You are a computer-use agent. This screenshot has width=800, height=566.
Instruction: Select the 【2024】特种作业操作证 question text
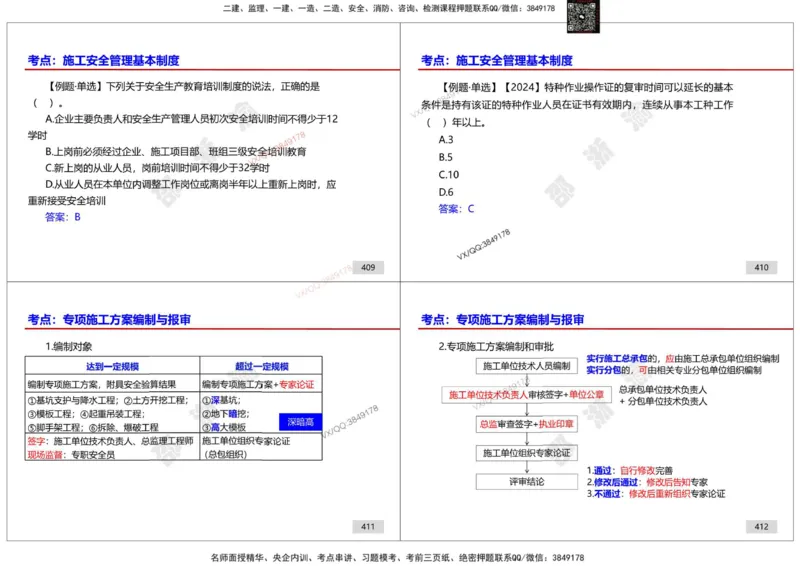[577, 105]
